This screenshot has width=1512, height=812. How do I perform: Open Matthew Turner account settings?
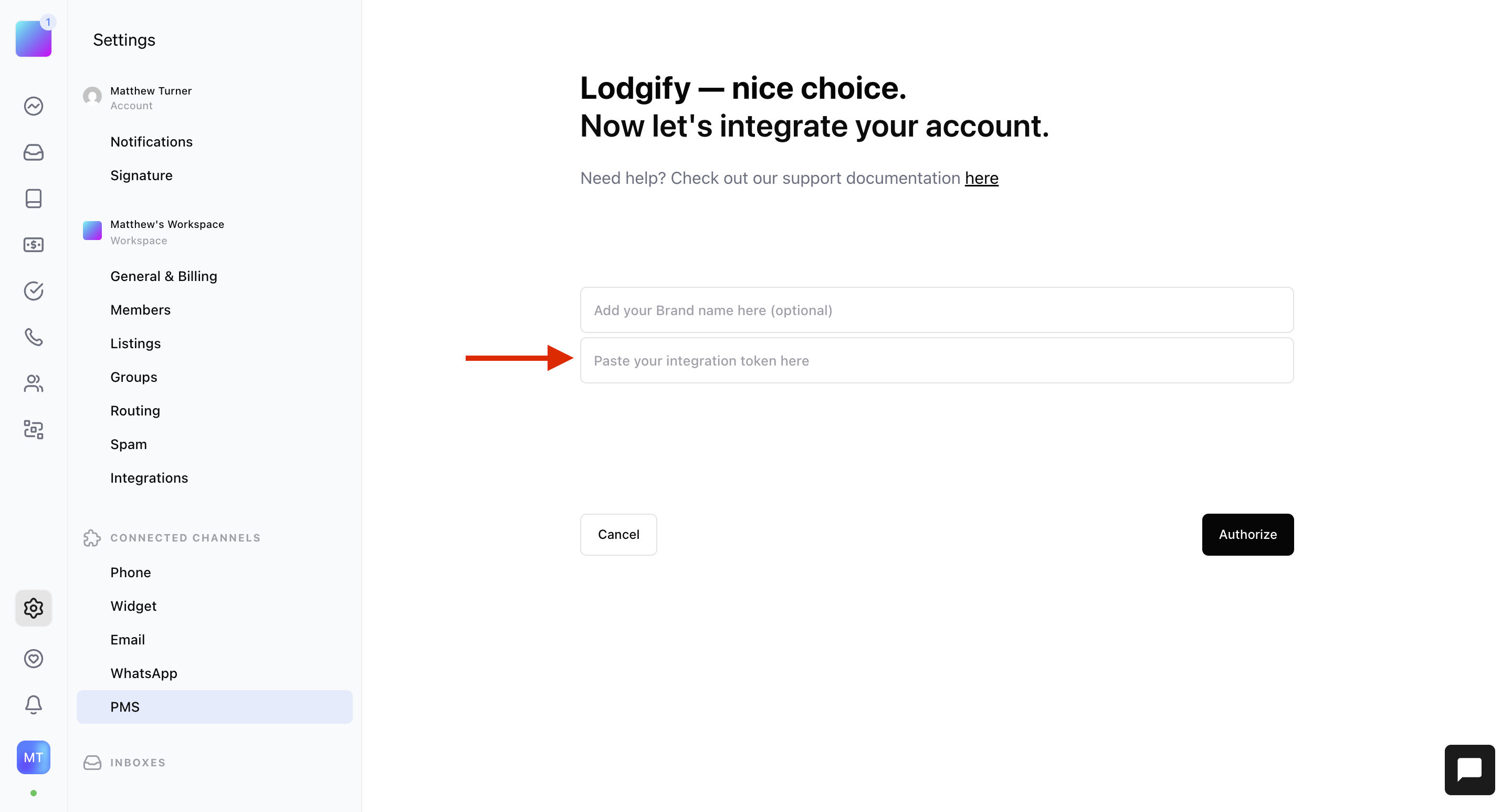click(x=151, y=98)
